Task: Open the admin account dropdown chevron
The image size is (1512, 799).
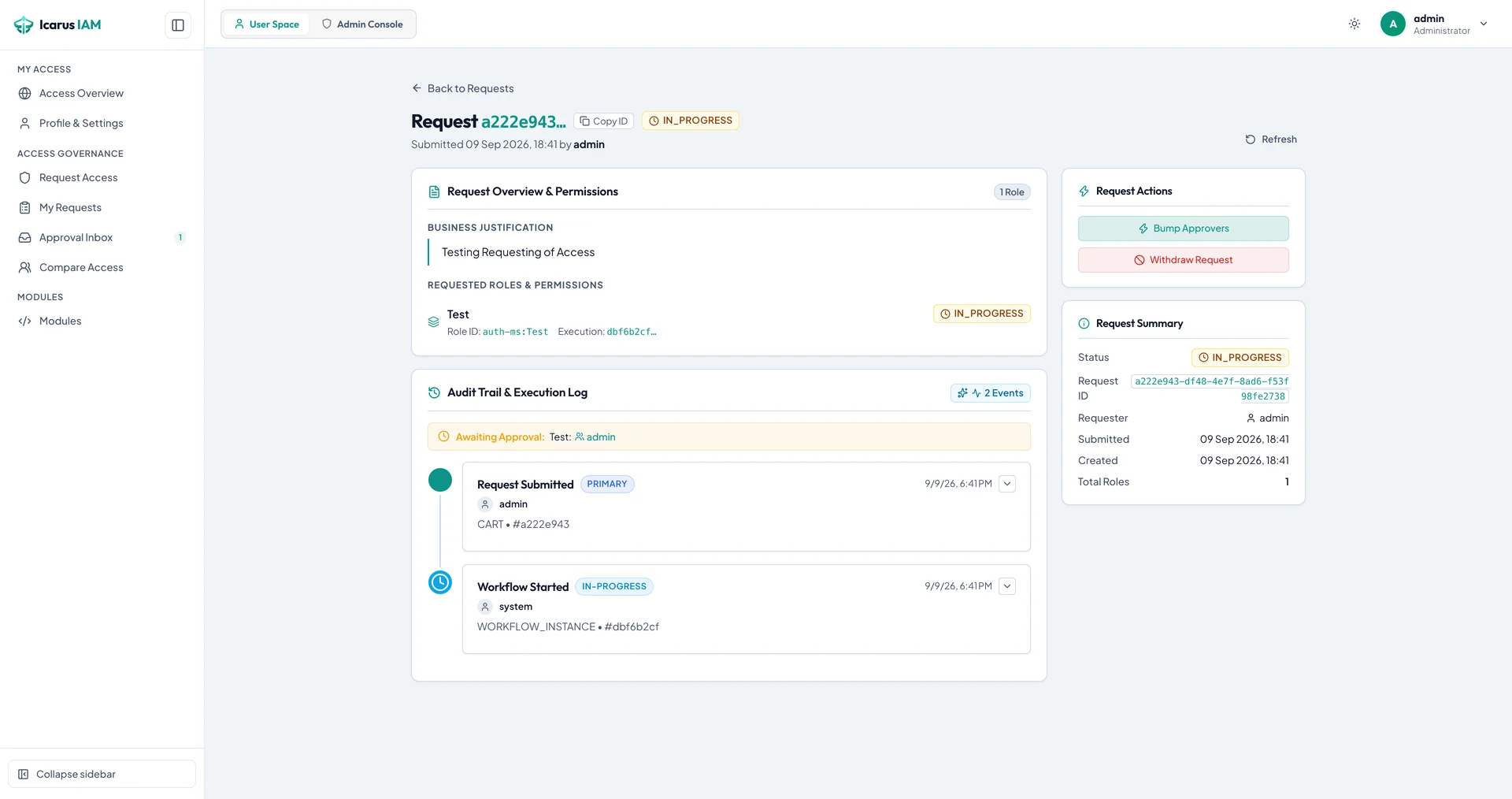Action: [x=1484, y=24]
